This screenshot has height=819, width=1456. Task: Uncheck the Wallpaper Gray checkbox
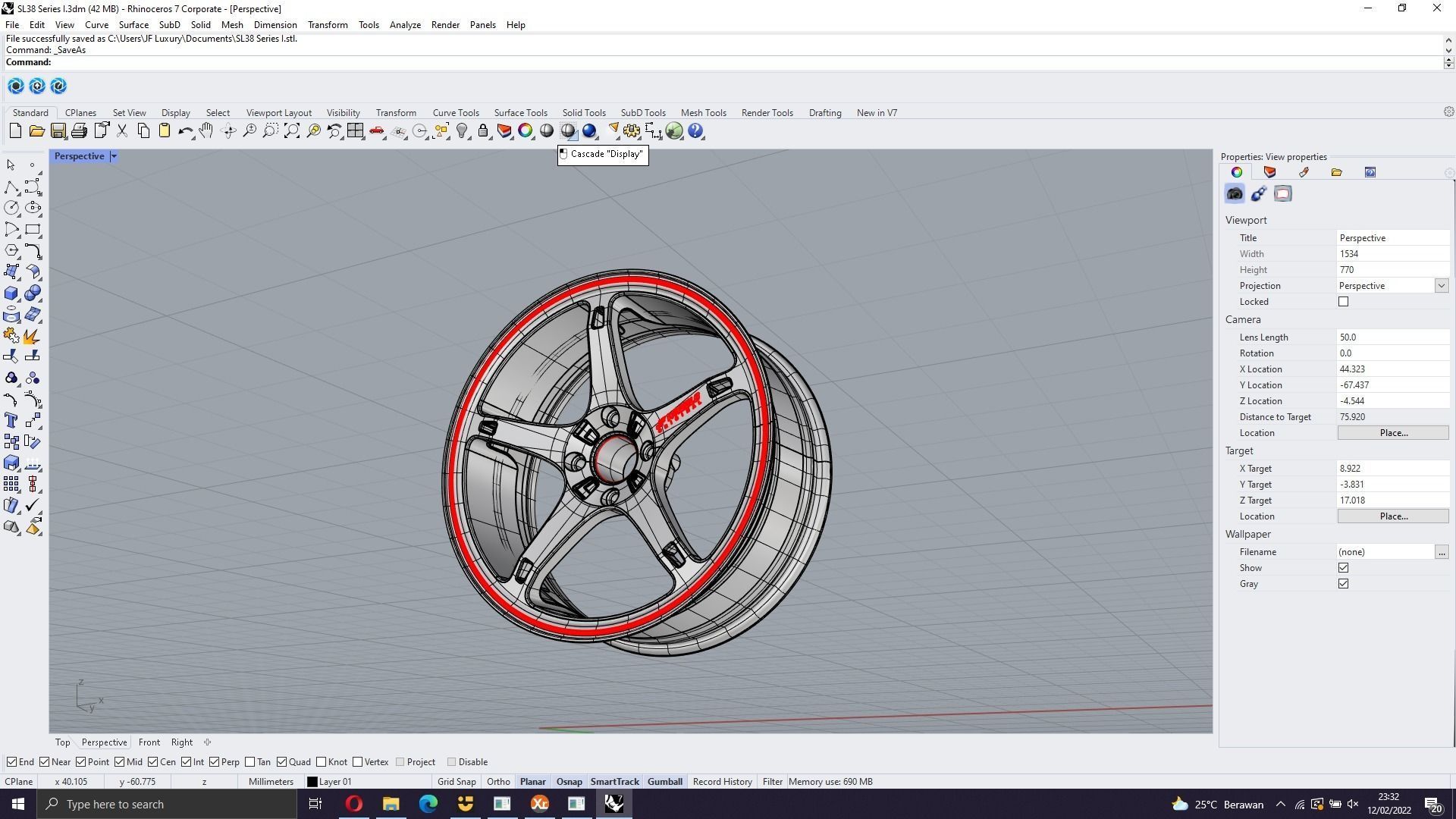[1344, 584]
